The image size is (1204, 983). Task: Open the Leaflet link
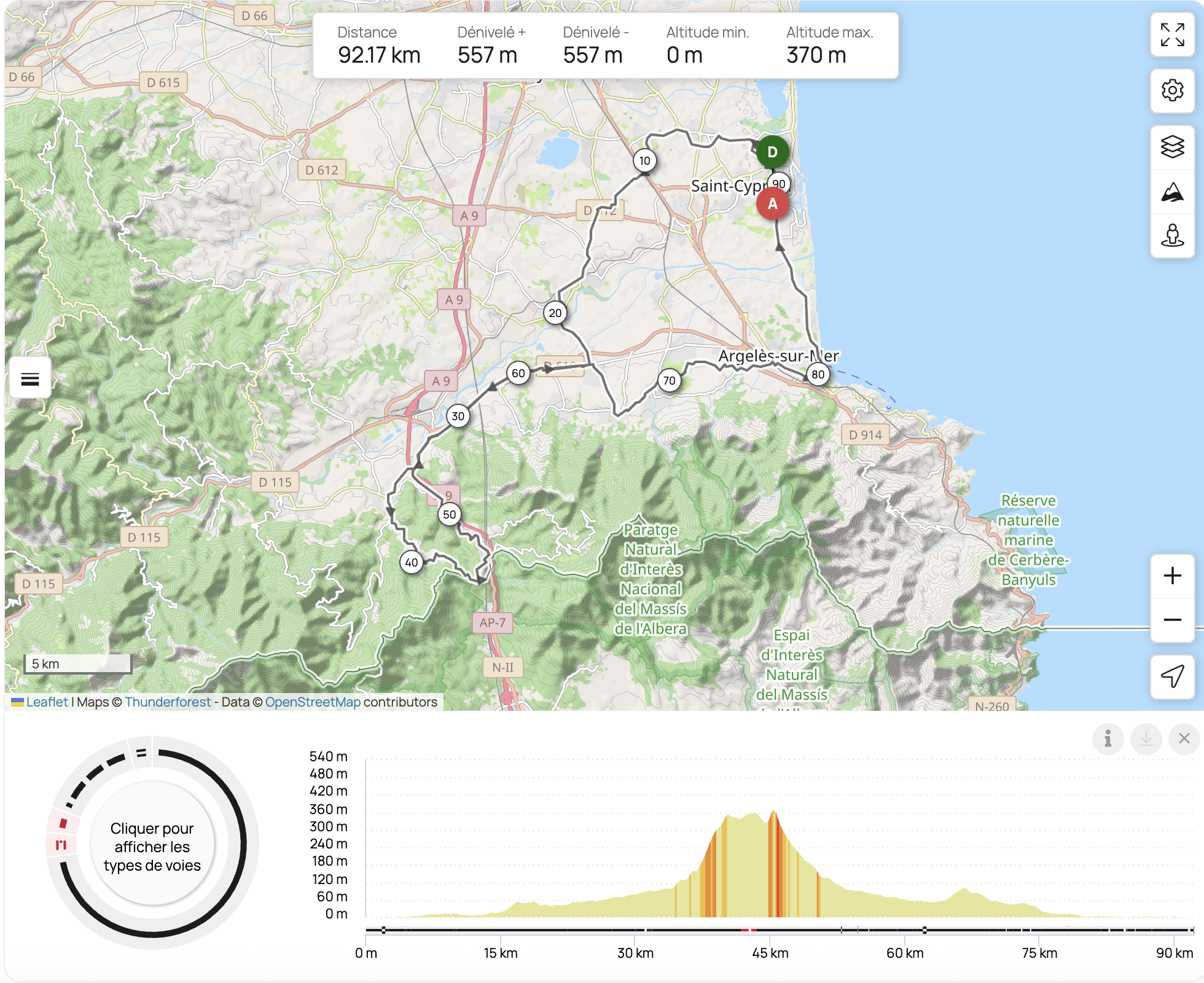[47, 702]
